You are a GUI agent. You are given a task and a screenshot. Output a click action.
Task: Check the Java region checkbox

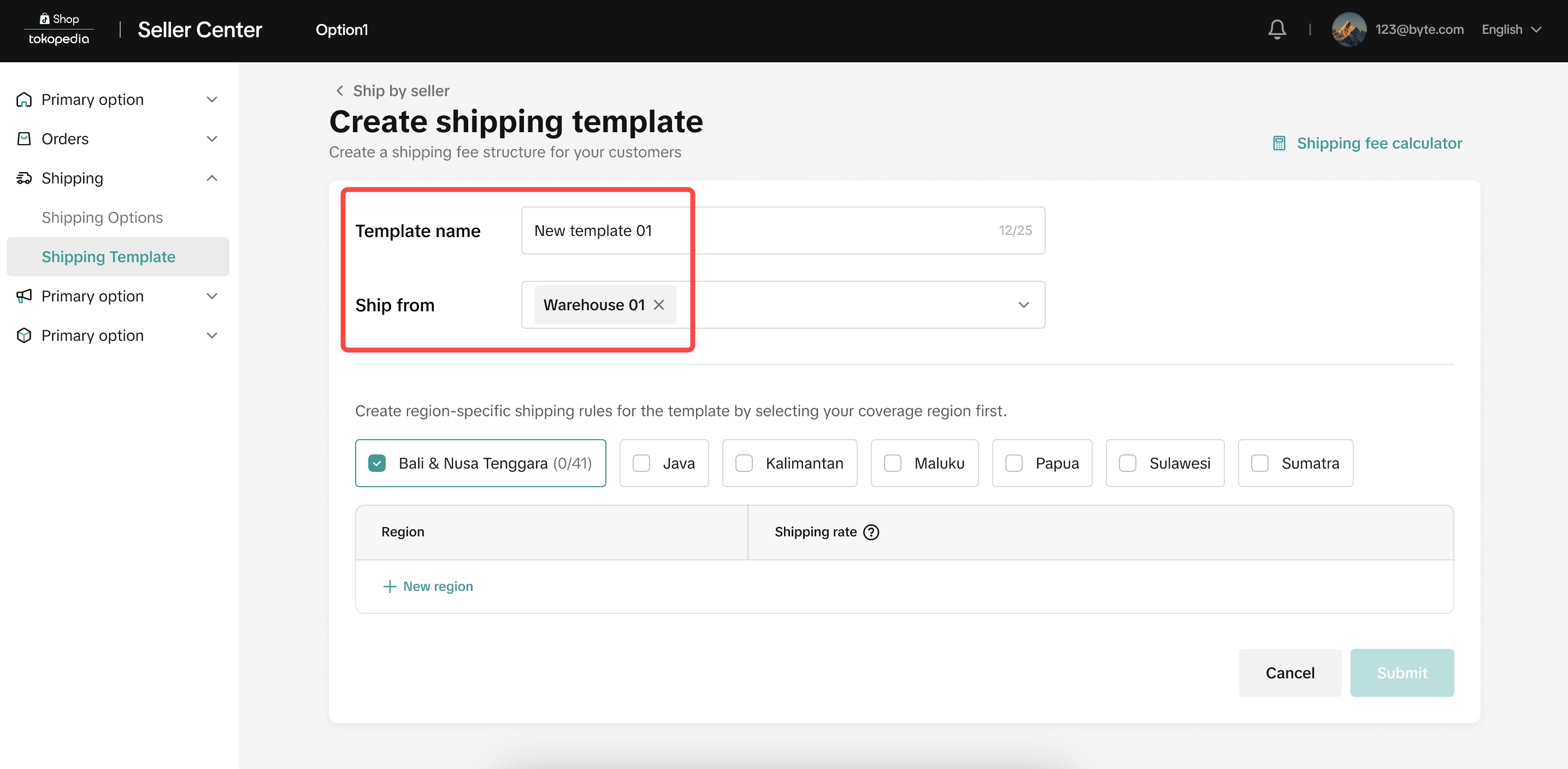pos(641,464)
